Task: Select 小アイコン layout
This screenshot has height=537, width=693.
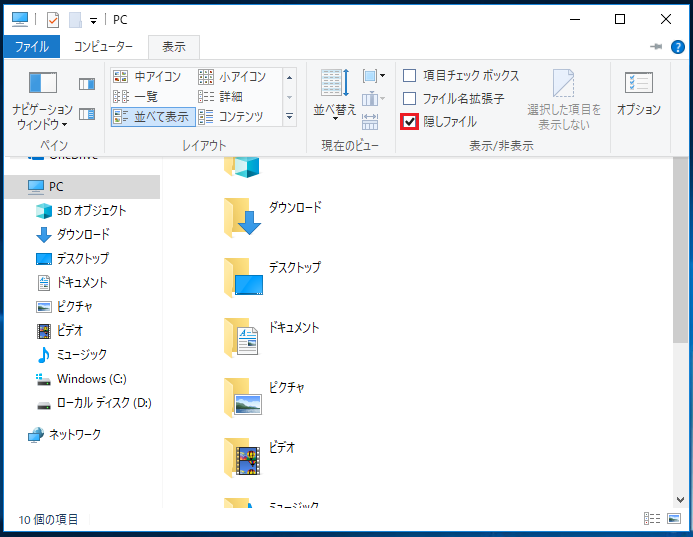Action: [x=232, y=76]
